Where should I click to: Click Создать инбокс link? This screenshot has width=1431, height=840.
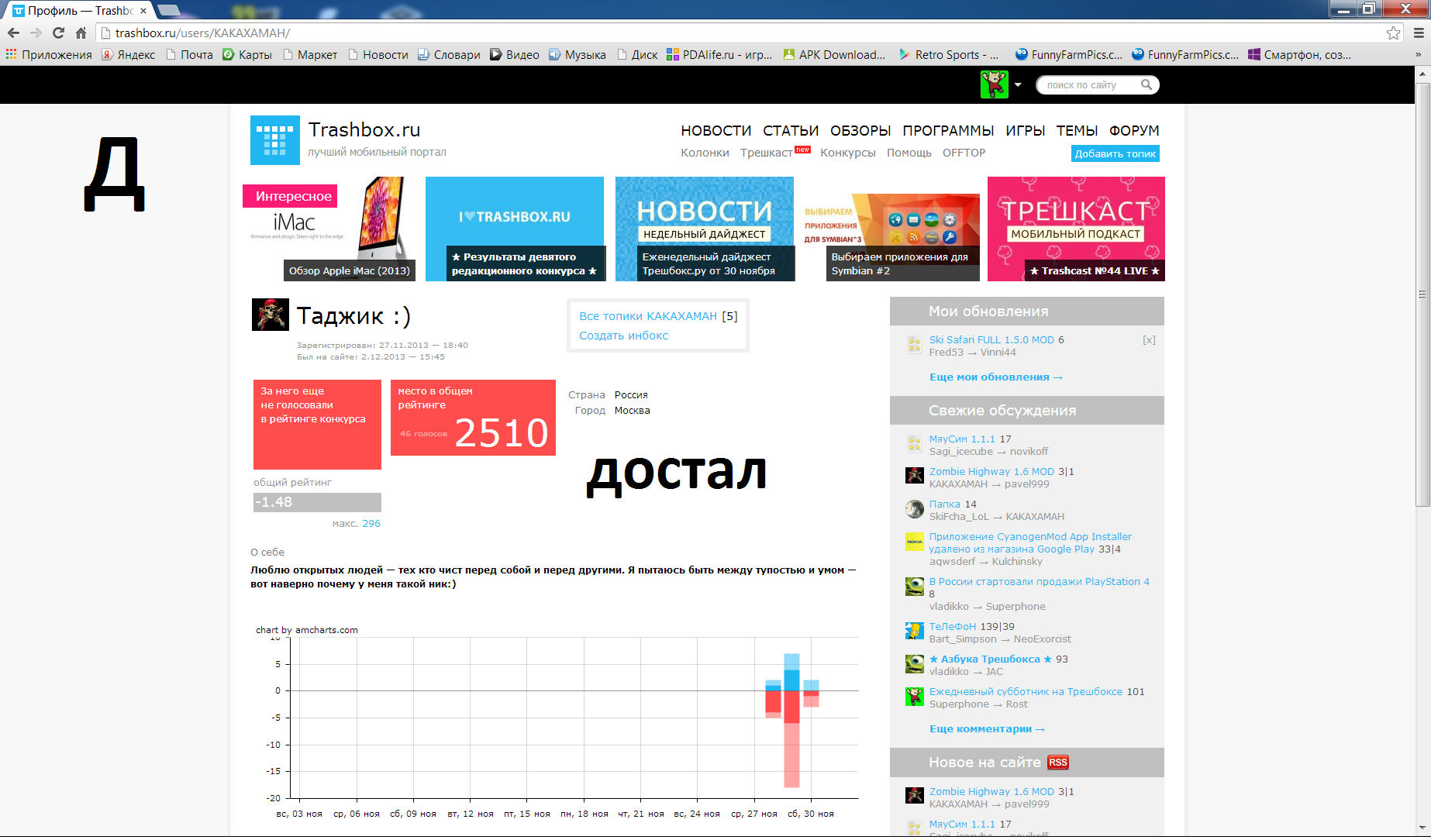(623, 336)
